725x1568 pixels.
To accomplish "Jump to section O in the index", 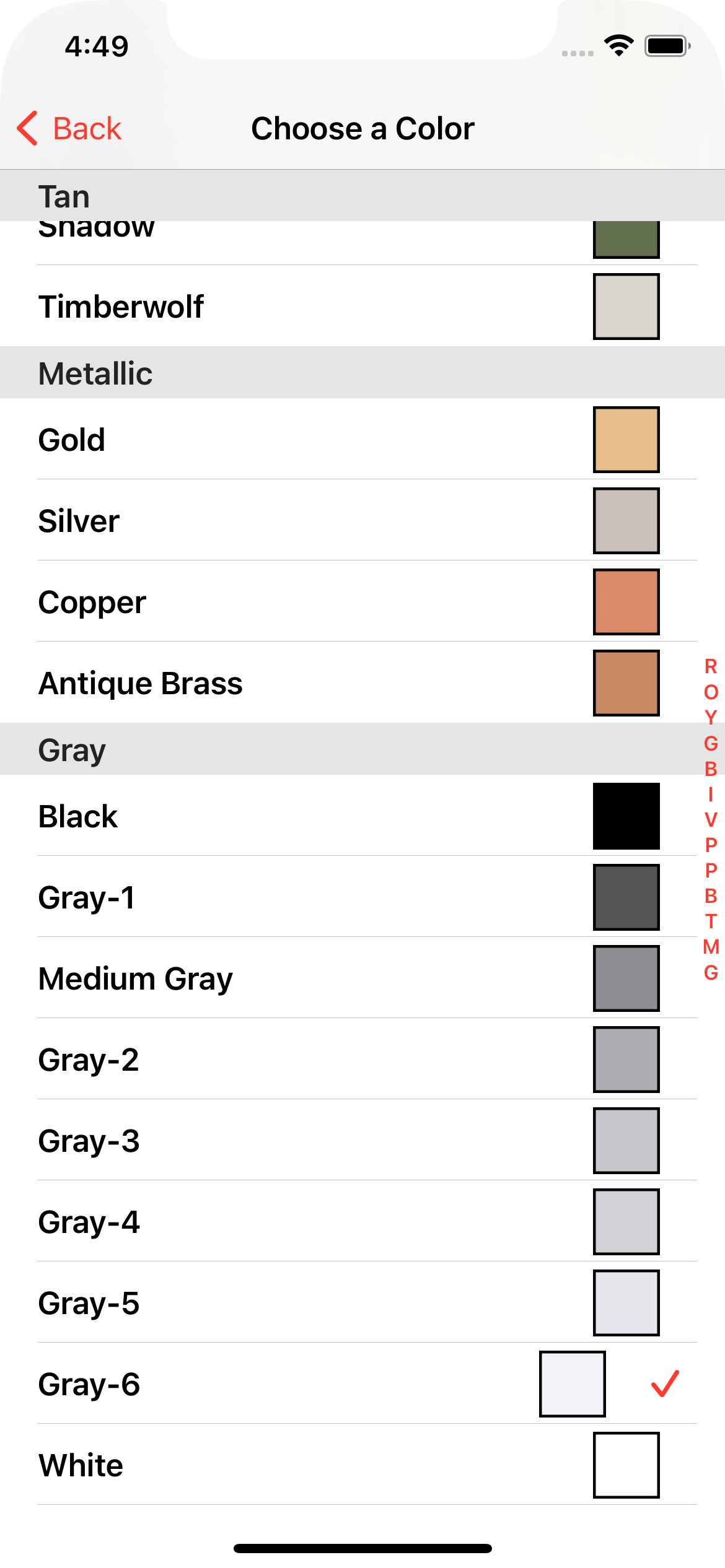I will (x=711, y=692).
